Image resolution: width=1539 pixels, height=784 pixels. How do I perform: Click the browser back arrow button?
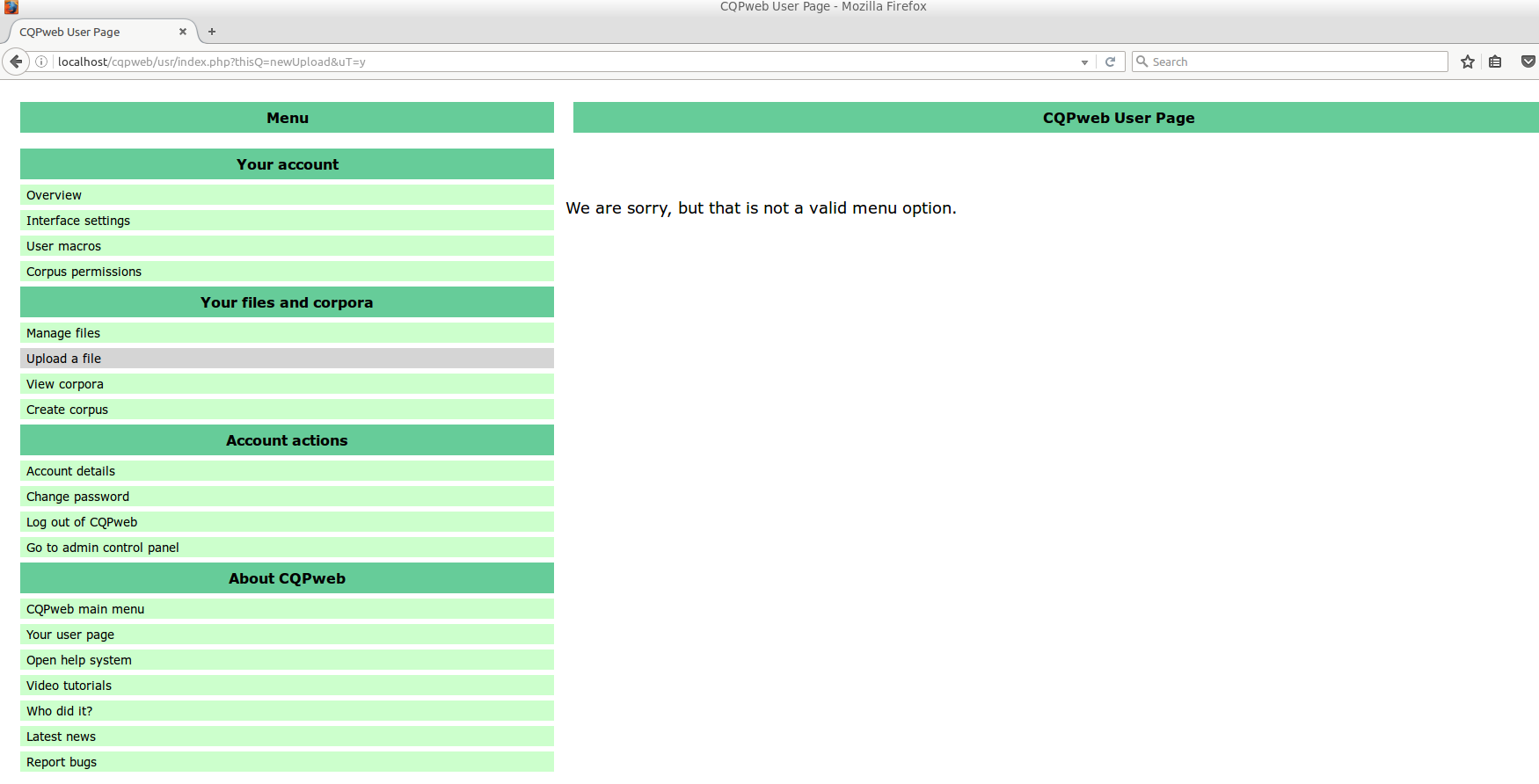(16, 62)
